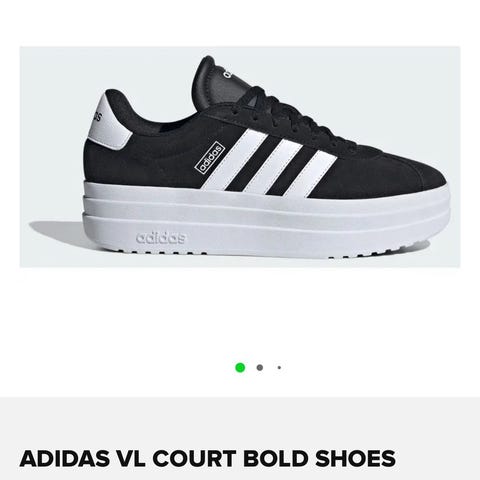Viewport: 480px width, 480px height.
Task: Click the white heel tab on the sneaker
Action: (x=108, y=120)
